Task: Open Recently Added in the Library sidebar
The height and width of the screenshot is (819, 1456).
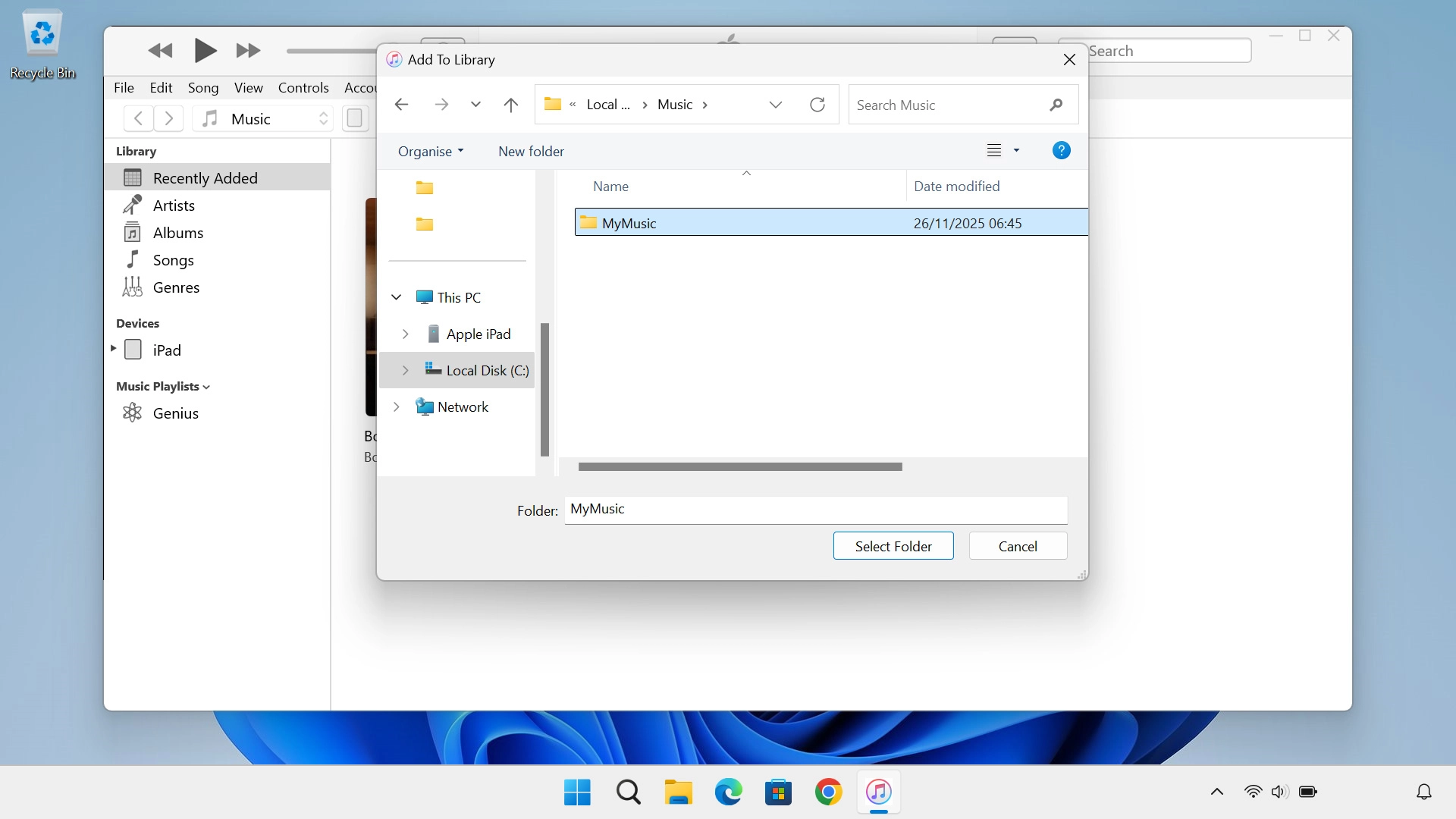Action: [205, 177]
